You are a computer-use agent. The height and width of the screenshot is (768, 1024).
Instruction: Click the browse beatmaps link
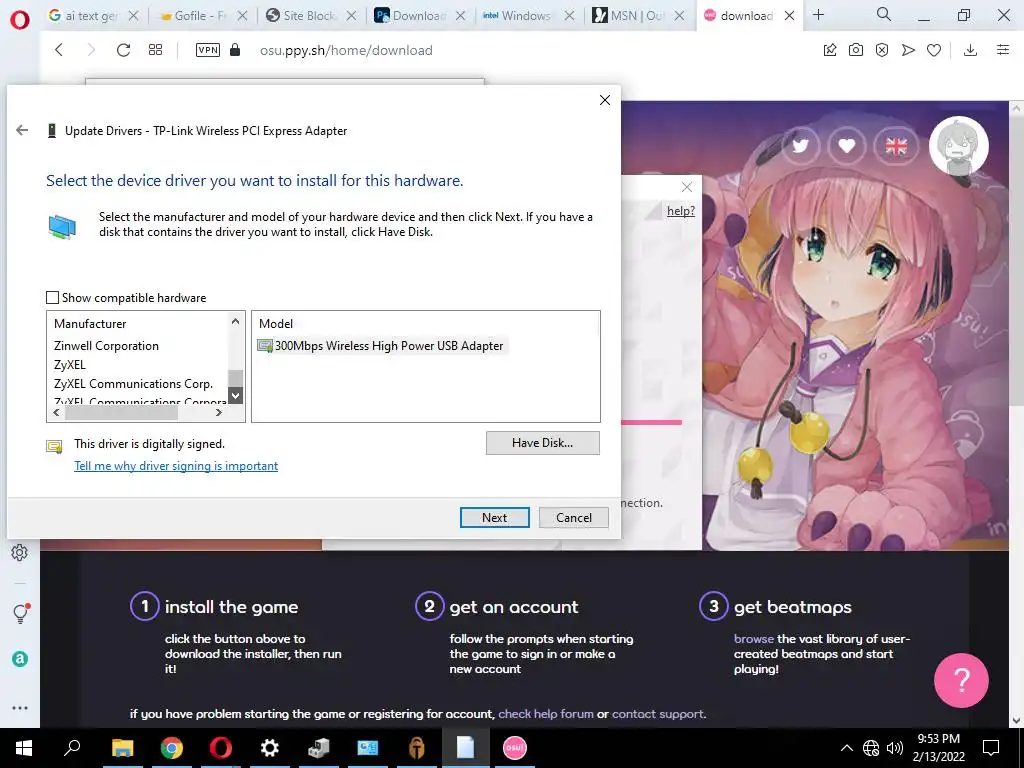[754, 639]
